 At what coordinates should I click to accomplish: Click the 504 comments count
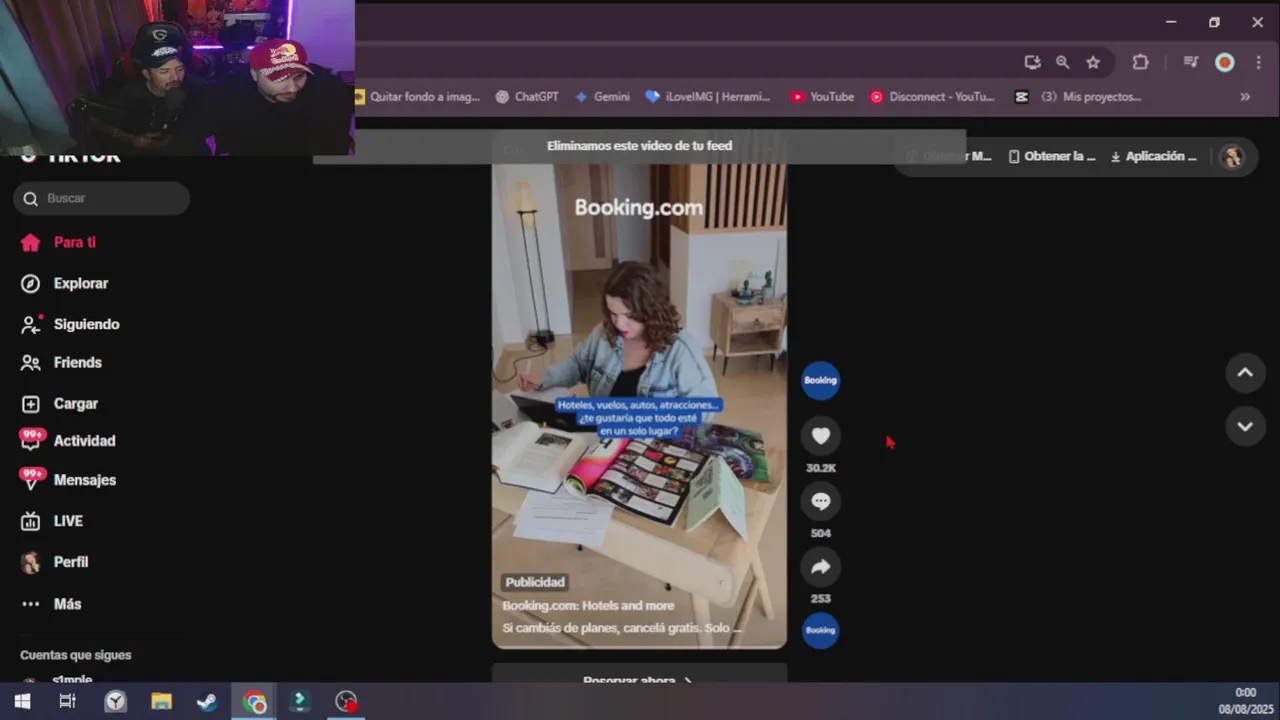[820, 533]
